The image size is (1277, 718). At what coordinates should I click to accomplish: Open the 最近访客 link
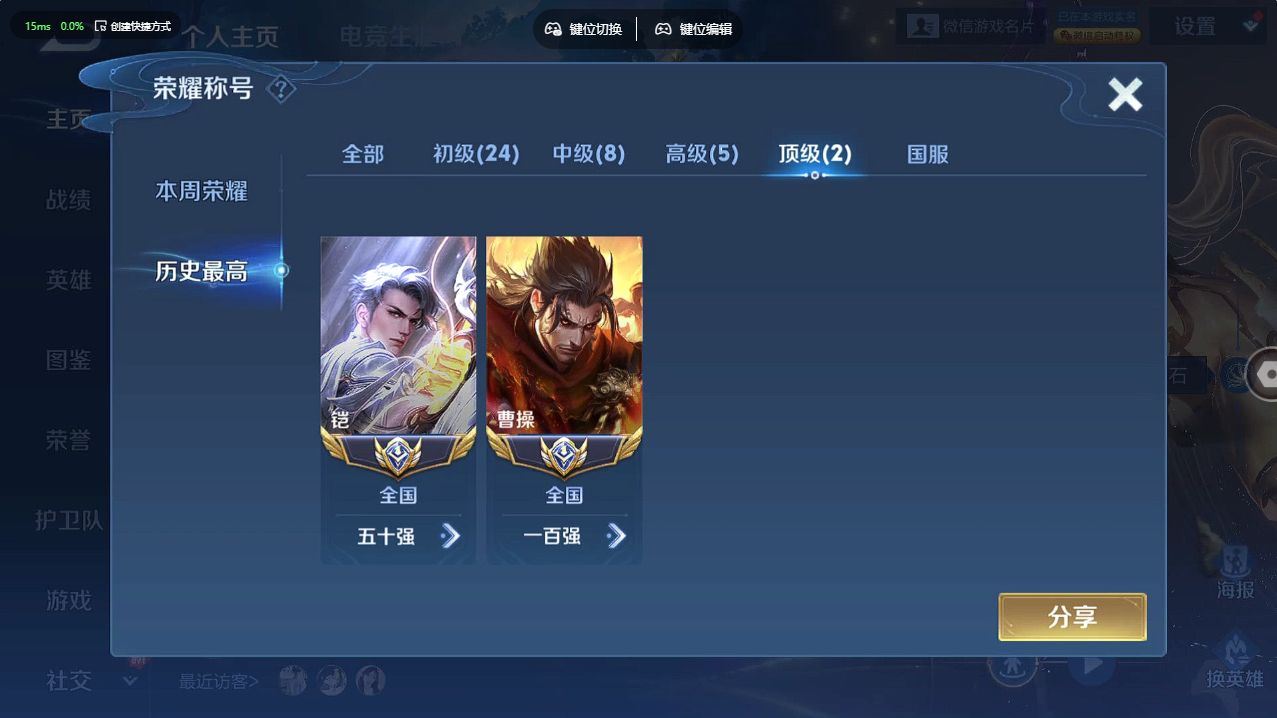coord(219,682)
